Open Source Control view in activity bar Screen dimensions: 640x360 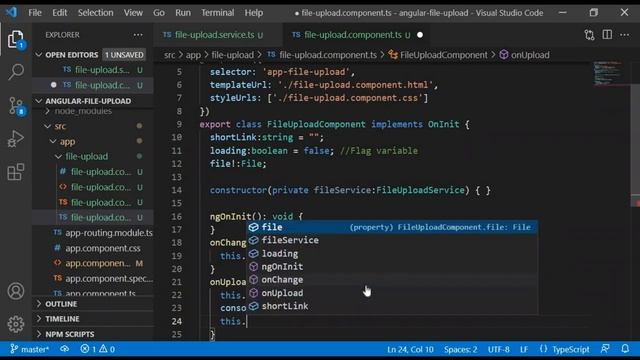click(x=16, y=106)
